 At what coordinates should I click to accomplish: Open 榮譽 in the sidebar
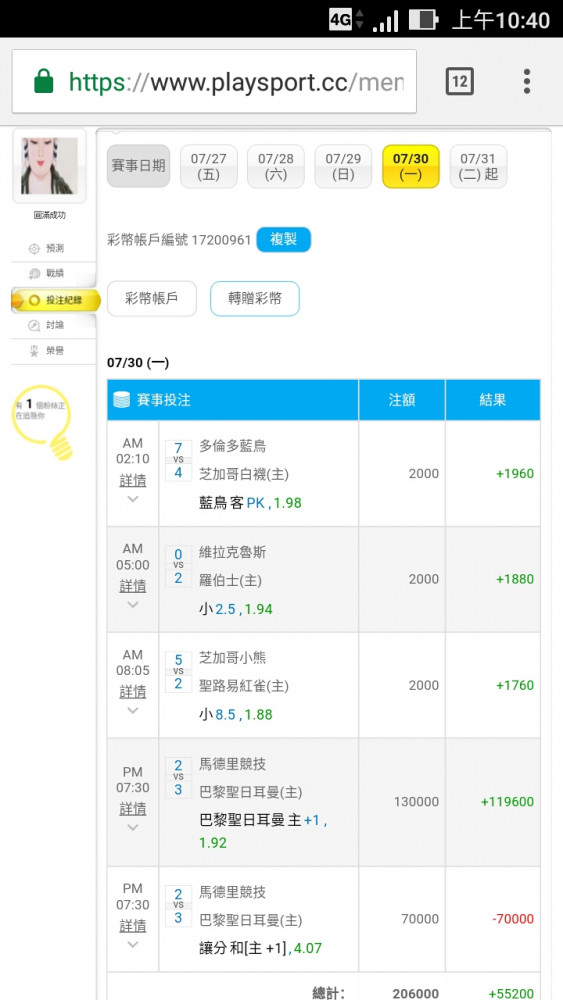click(x=48, y=351)
